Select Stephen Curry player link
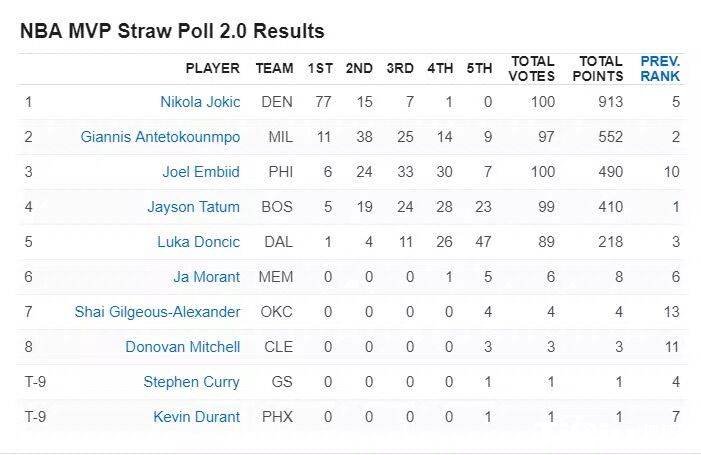Image resolution: width=701 pixels, height=455 pixels. click(x=191, y=382)
